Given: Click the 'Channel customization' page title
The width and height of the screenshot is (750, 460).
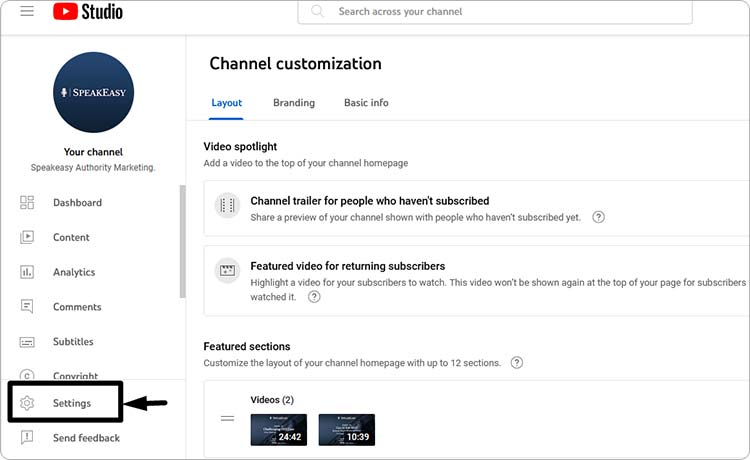Looking at the screenshot, I should click(296, 64).
